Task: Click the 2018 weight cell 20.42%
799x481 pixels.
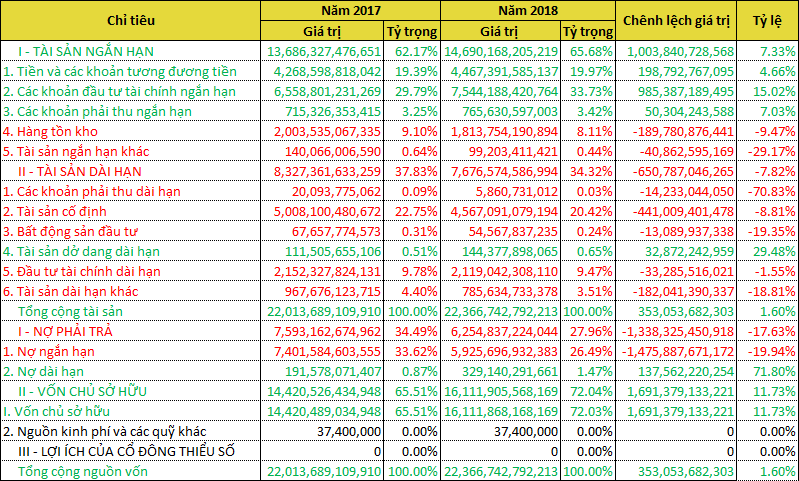Action: point(592,211)
